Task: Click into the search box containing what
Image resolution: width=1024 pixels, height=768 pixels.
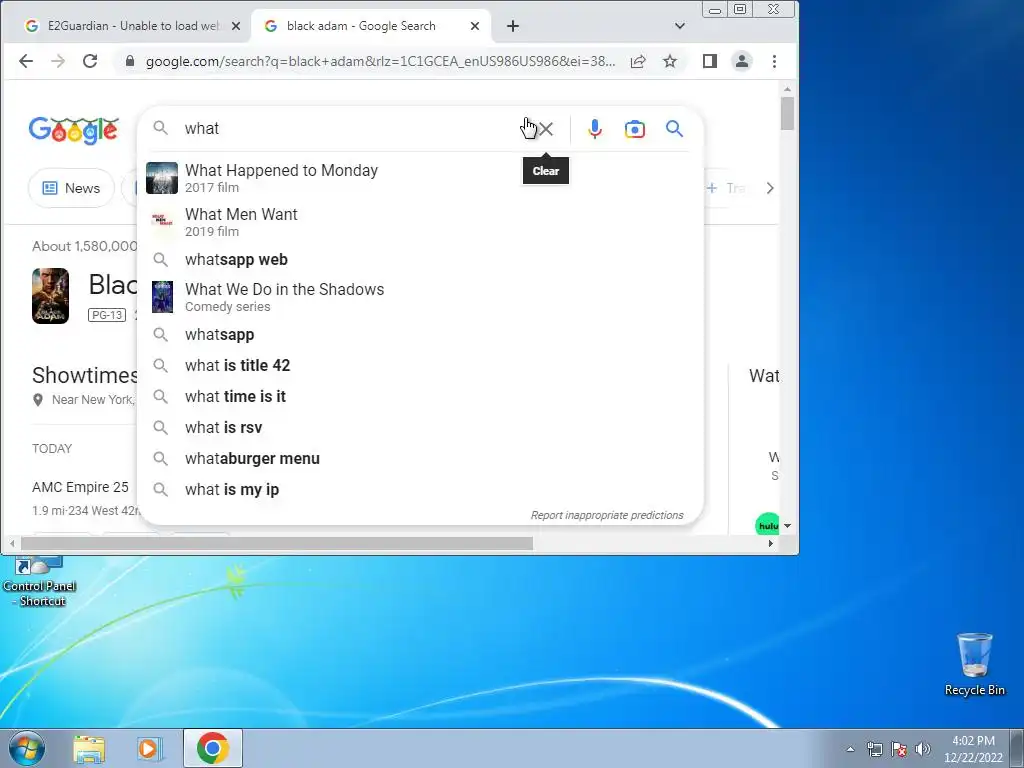Action: [353, 129]
